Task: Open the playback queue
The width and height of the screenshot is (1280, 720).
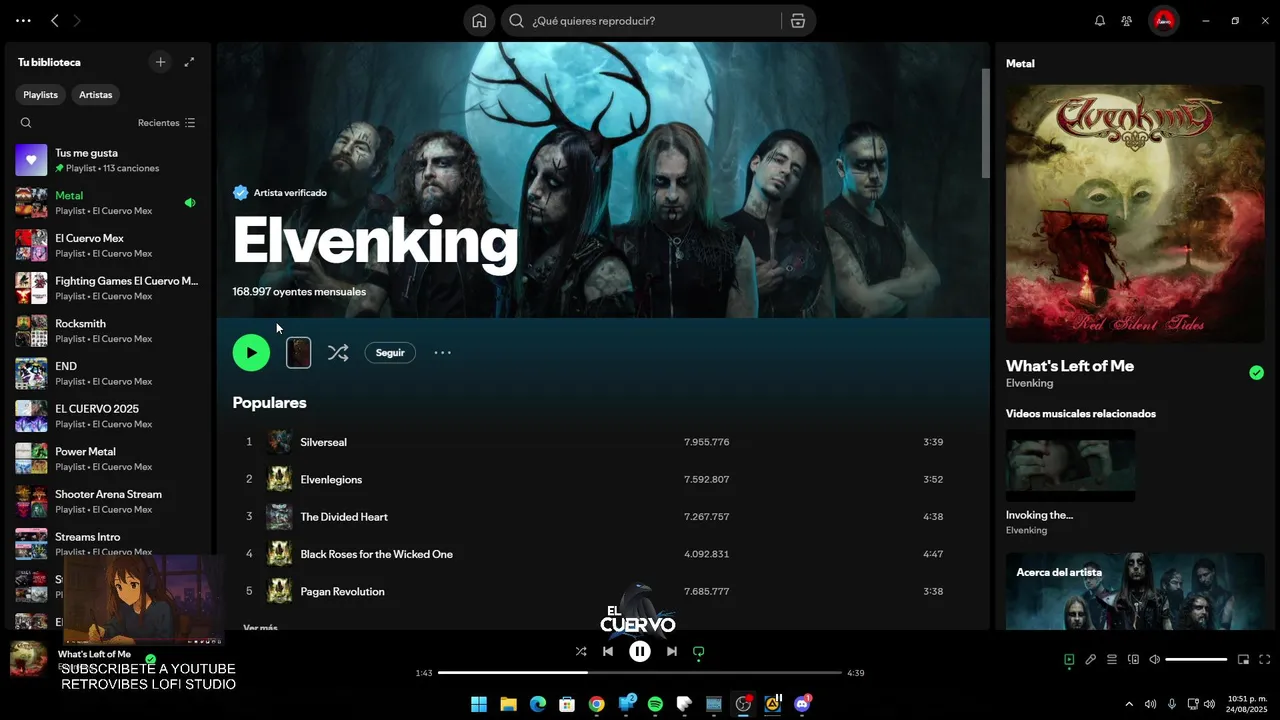Action: point(1112,659)
